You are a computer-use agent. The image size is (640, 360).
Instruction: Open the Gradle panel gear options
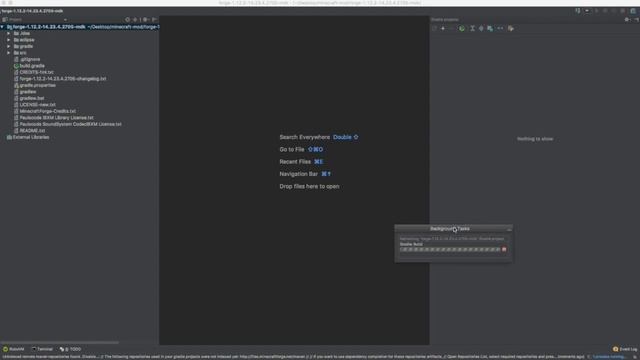click(x=627, y=20)
